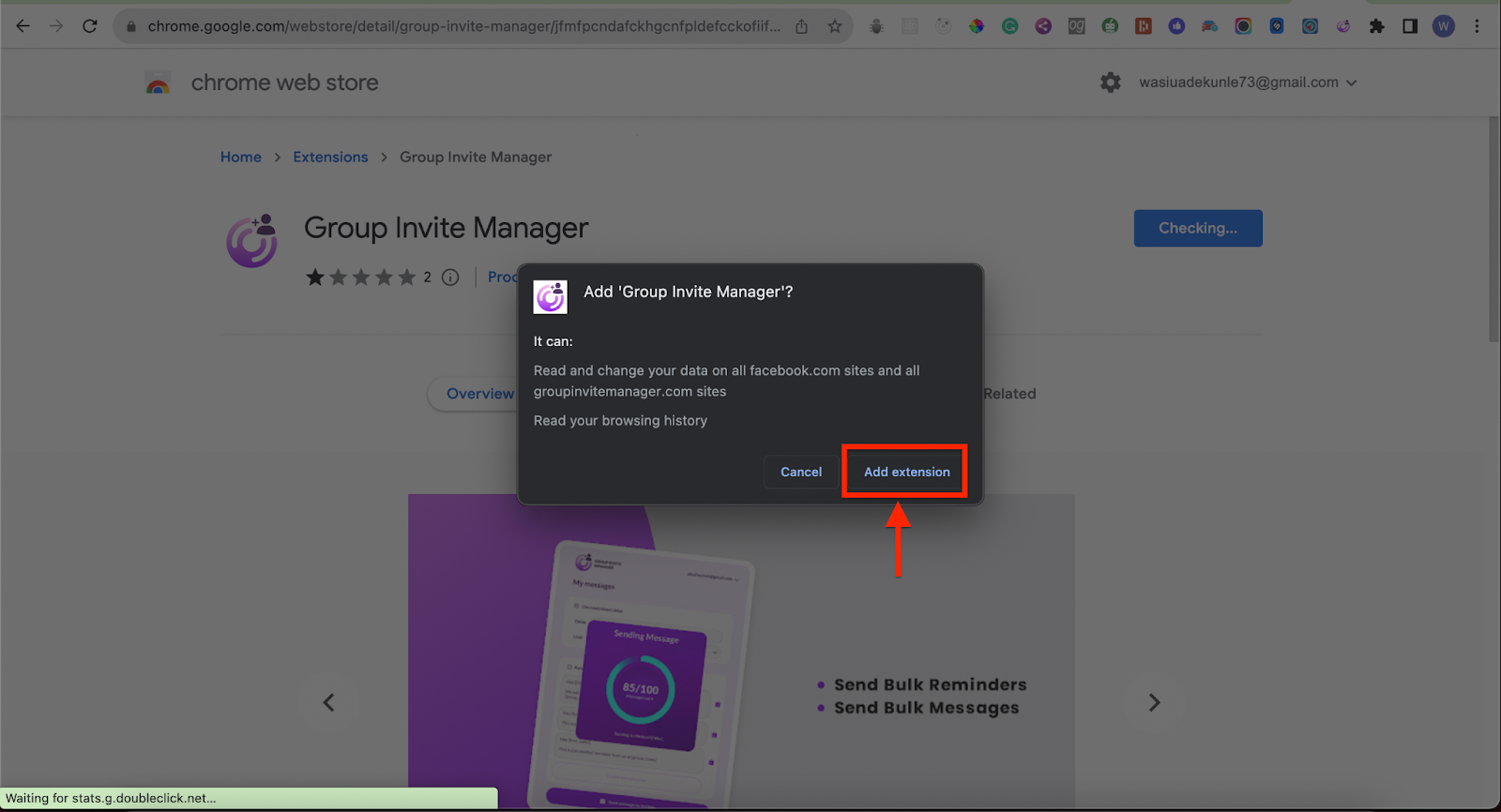Click the Chrome Web Store rainbow logo

tap(159, 83)
